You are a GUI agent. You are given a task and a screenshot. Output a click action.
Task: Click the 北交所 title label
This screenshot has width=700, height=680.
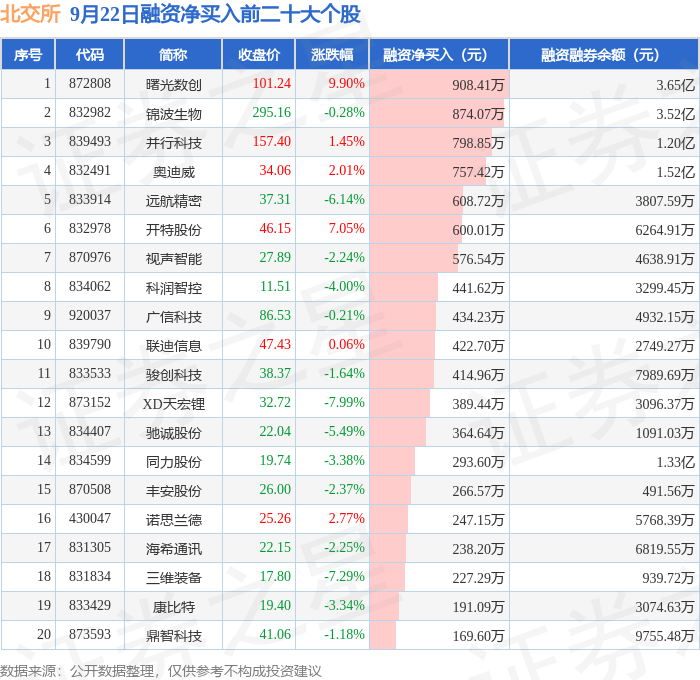pos(31,15)
